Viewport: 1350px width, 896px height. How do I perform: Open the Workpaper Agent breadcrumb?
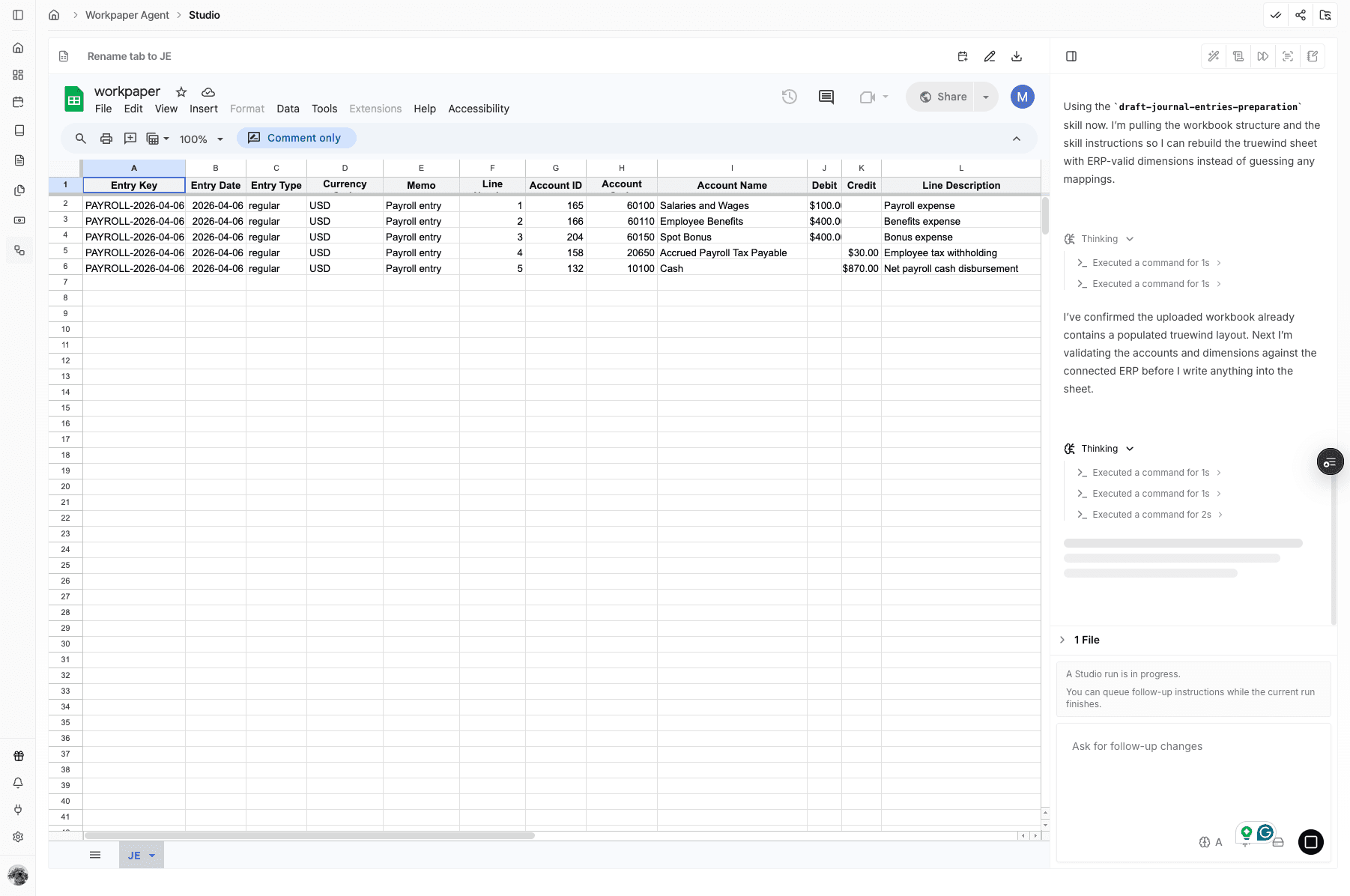click(127, 15)
